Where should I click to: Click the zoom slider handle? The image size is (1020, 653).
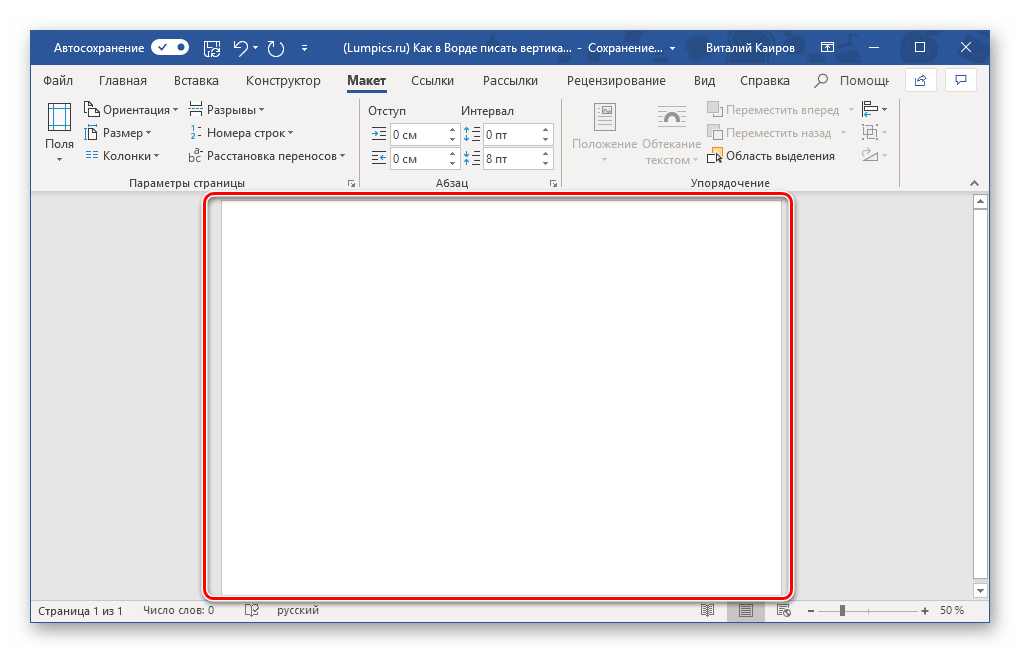pos(843,610)
